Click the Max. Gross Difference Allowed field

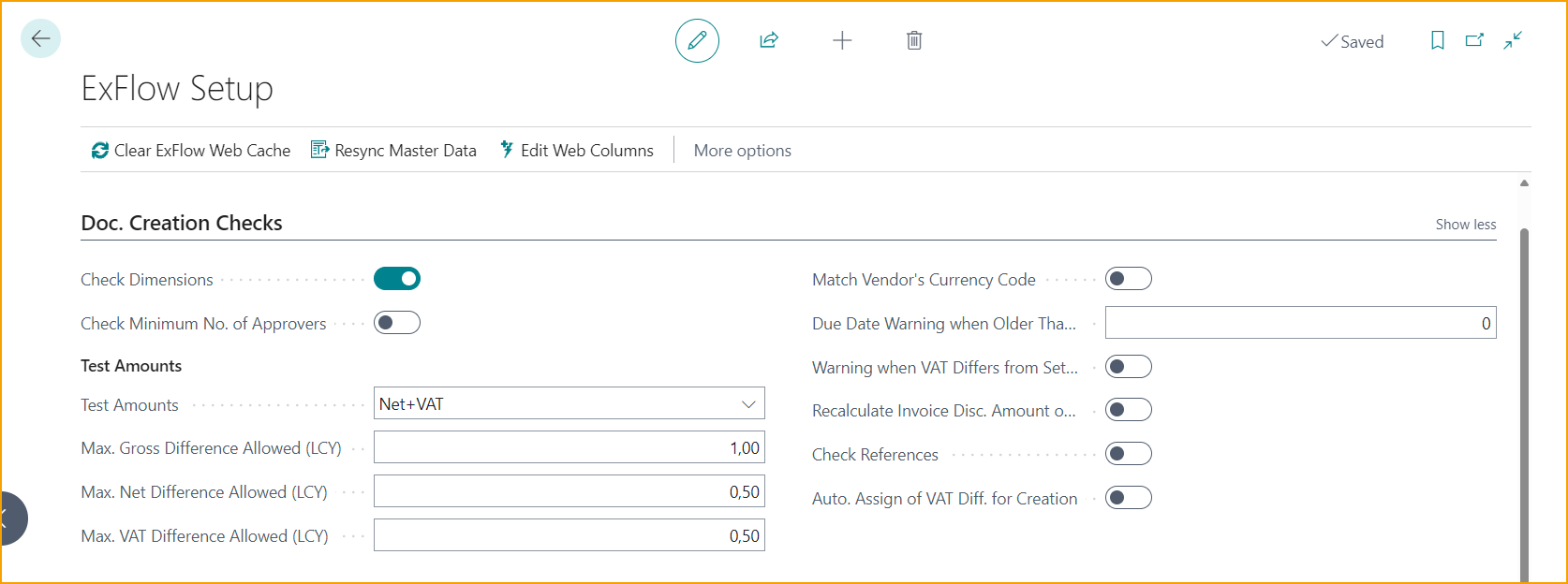[x=570, y=447]
